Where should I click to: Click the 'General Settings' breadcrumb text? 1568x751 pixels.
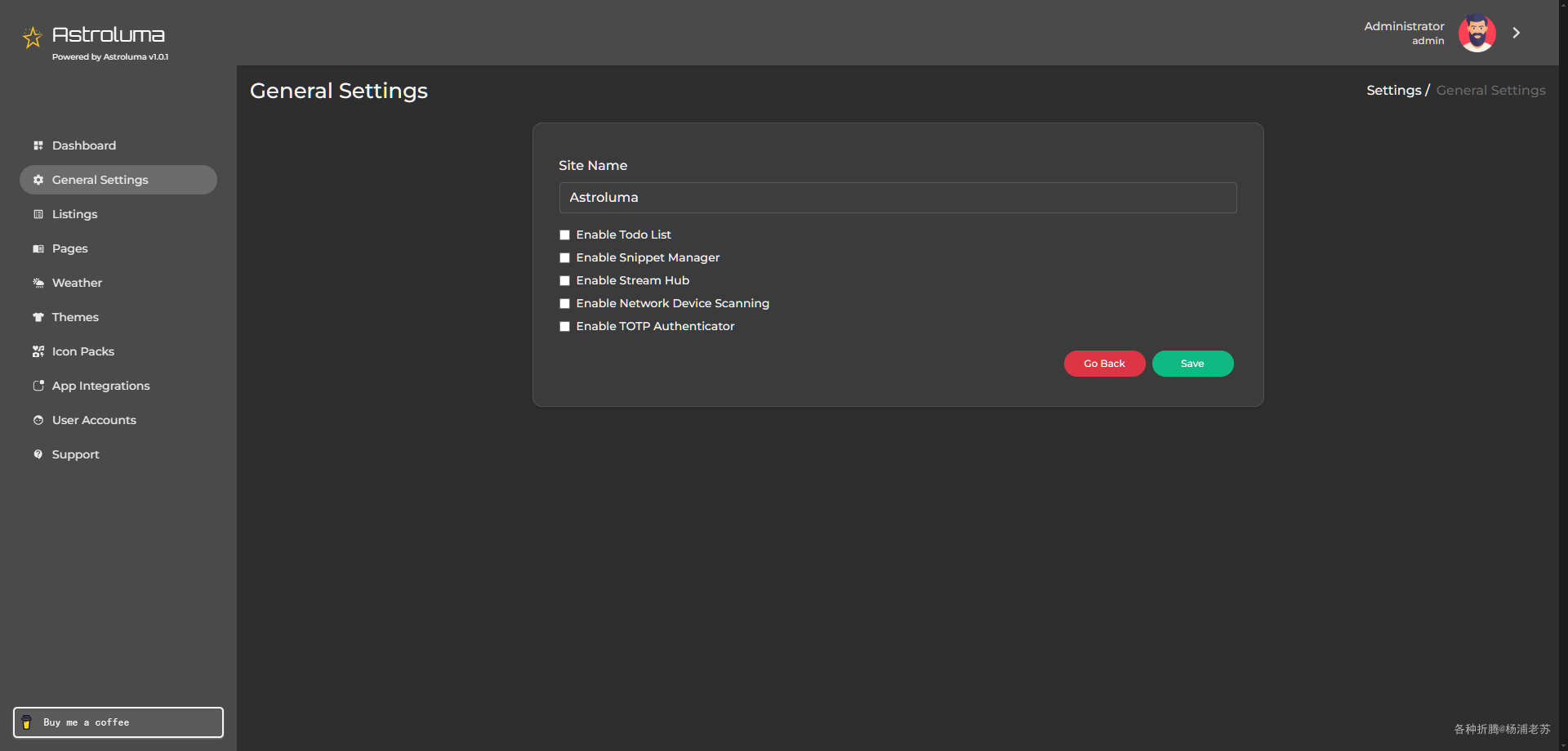[x=1490, y=91]
